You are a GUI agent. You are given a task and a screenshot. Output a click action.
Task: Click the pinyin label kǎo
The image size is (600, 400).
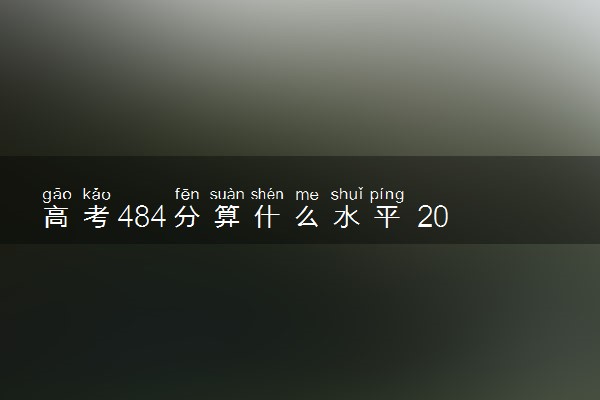[x=96, y=194]
